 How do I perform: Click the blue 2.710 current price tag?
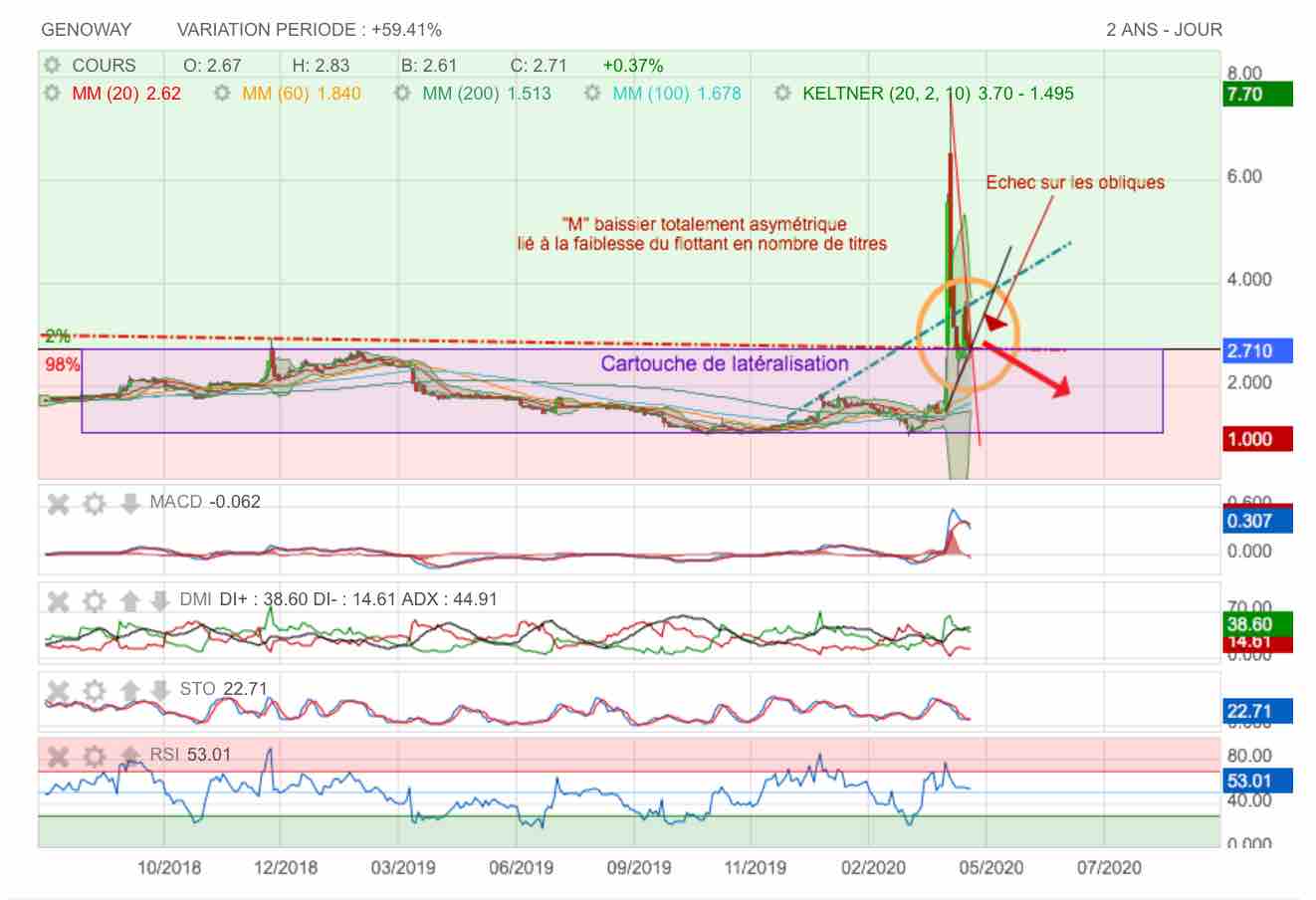(1258, 350)
